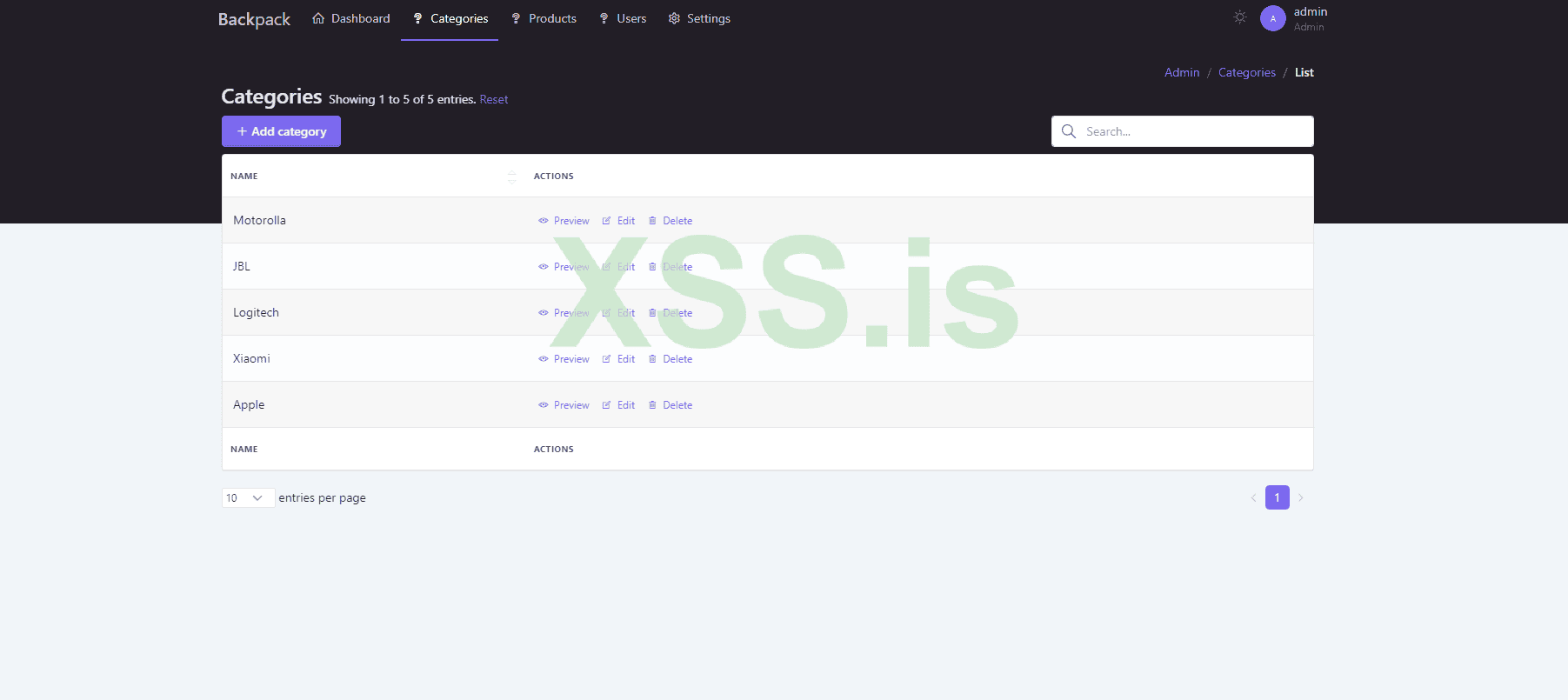Image resolution: width=1568 pixels, height=700 pixels.
Task: Open the Users nav item
Action: tap(623, 18)
